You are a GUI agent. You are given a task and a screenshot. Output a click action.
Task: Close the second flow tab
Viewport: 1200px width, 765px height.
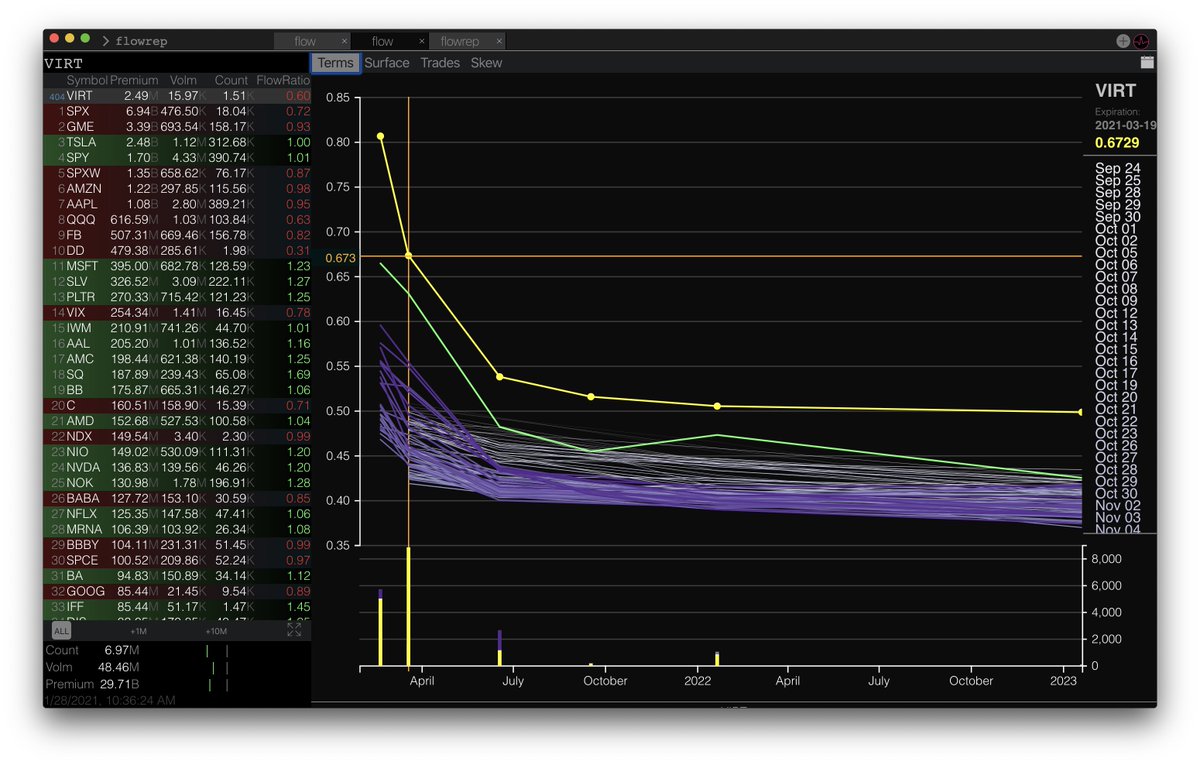[x=422, y=41]
